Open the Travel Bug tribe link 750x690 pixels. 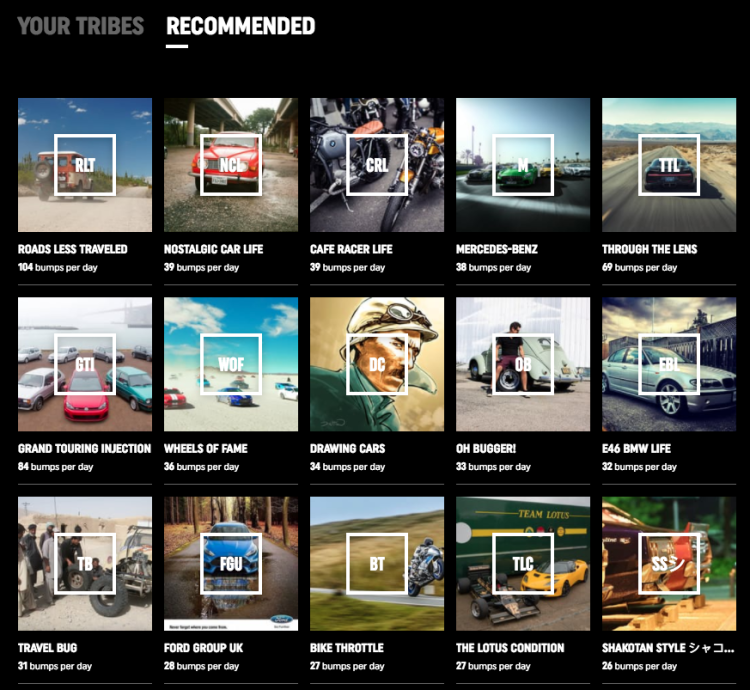coord(47,648)
